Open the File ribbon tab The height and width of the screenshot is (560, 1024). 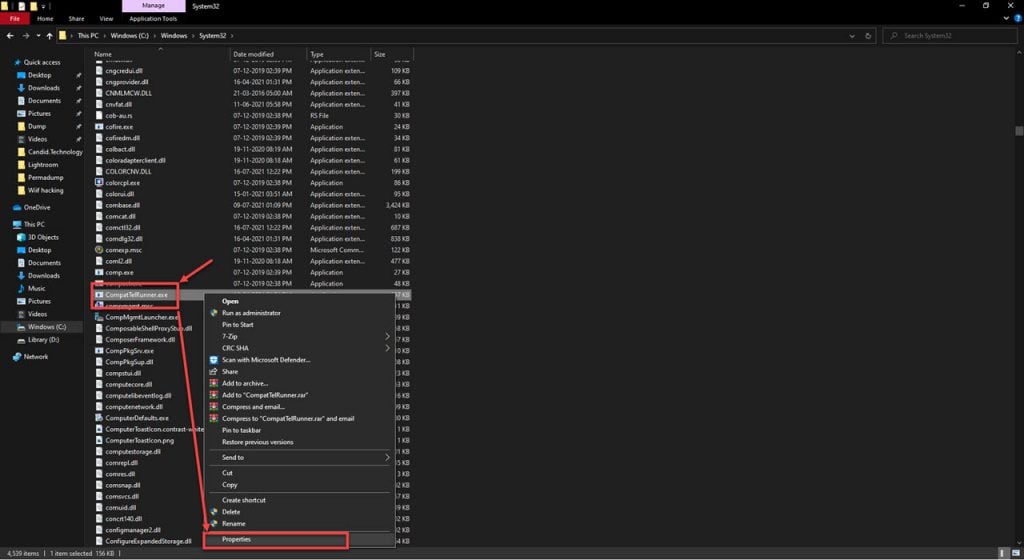click(14, 19)
